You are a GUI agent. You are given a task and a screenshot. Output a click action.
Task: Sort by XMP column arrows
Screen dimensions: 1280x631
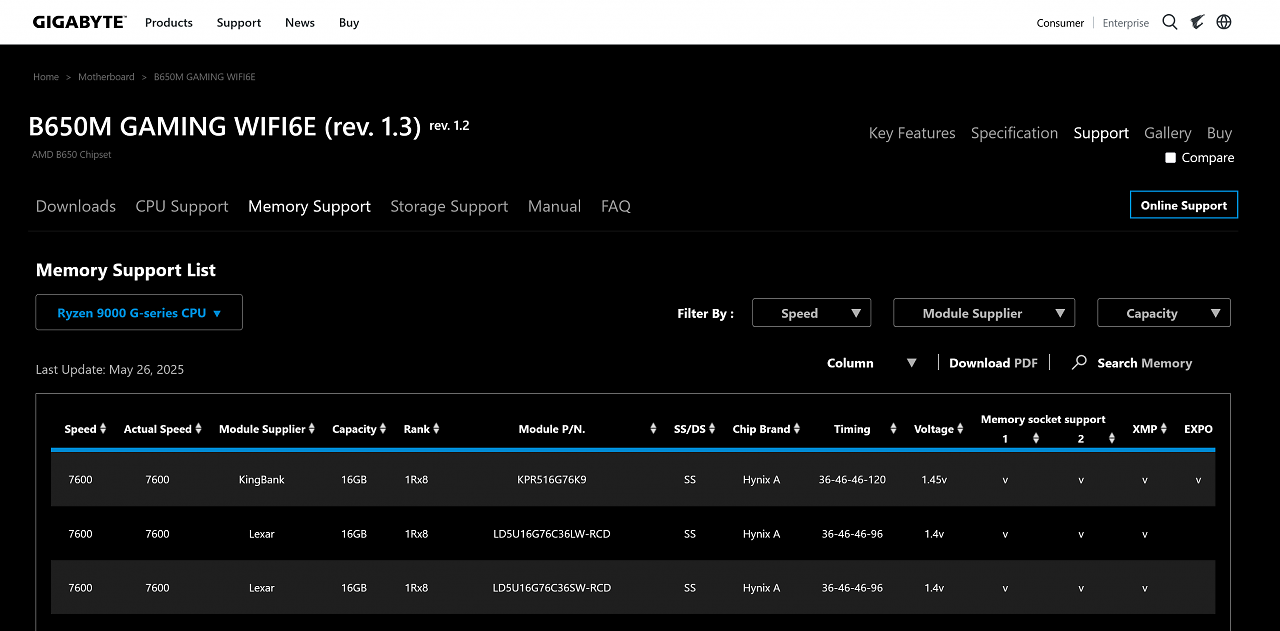[1165, 429]
